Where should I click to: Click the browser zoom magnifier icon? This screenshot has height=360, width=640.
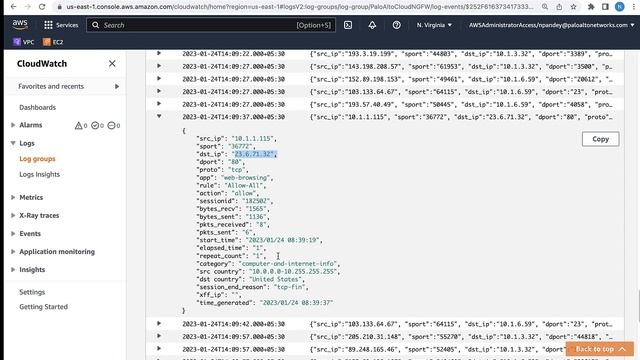pos(545,7)
